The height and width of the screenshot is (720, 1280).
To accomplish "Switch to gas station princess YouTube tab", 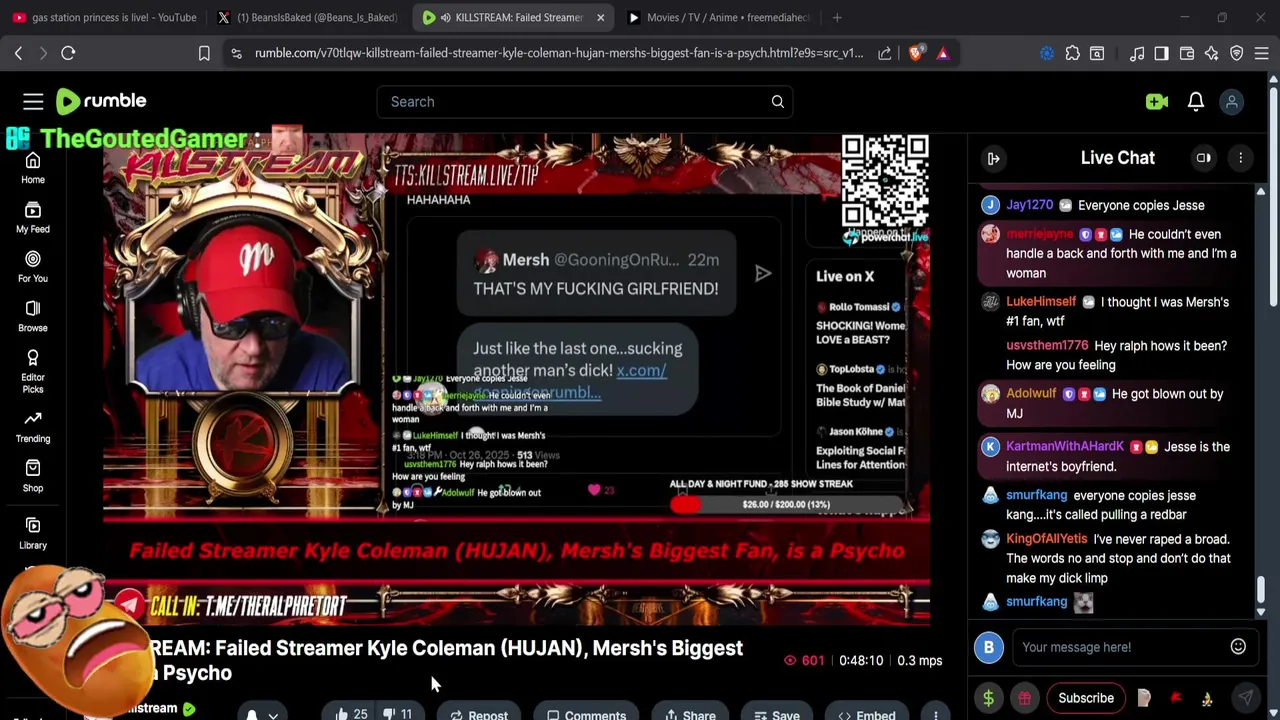I will pyautogui.click(x=105, y=17).
